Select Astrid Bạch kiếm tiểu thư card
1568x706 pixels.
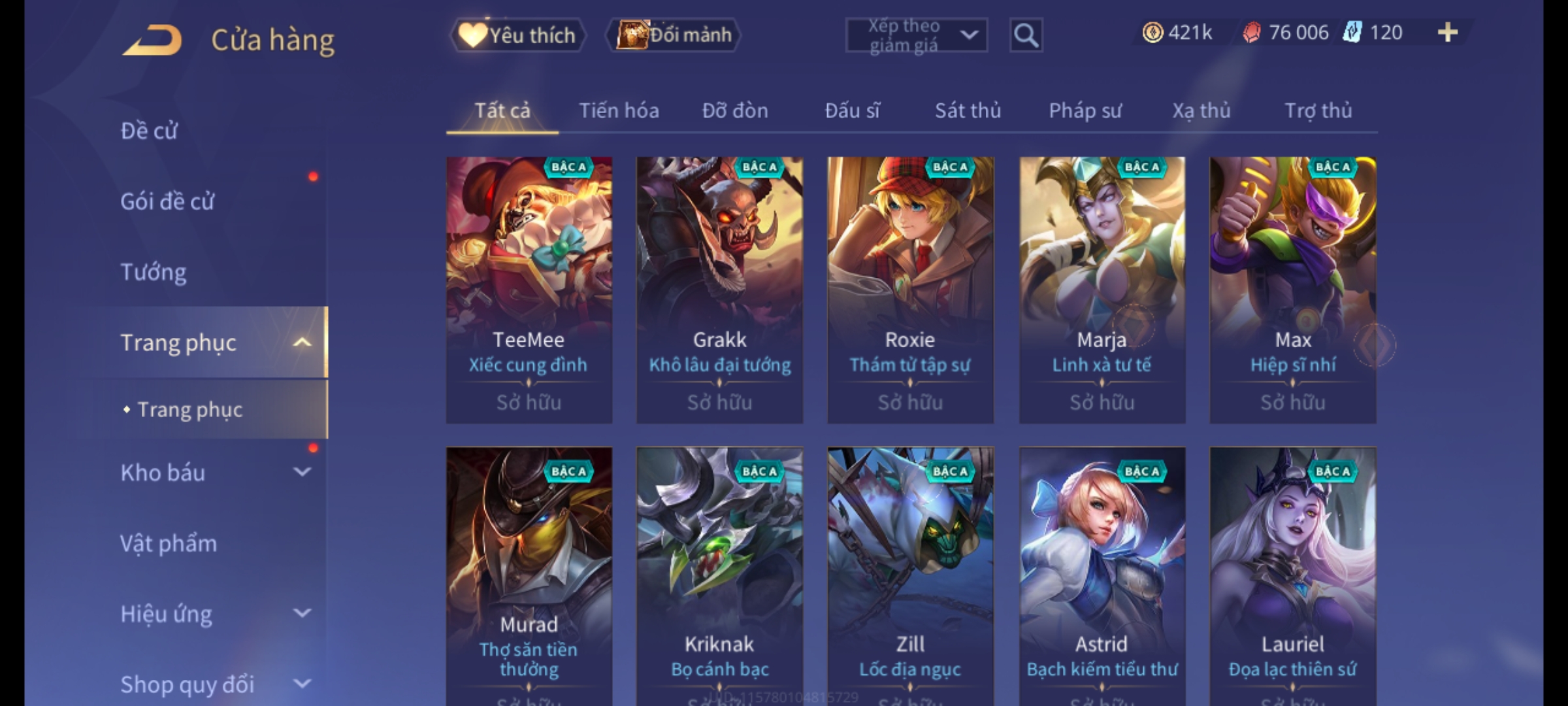[1102, 577]
